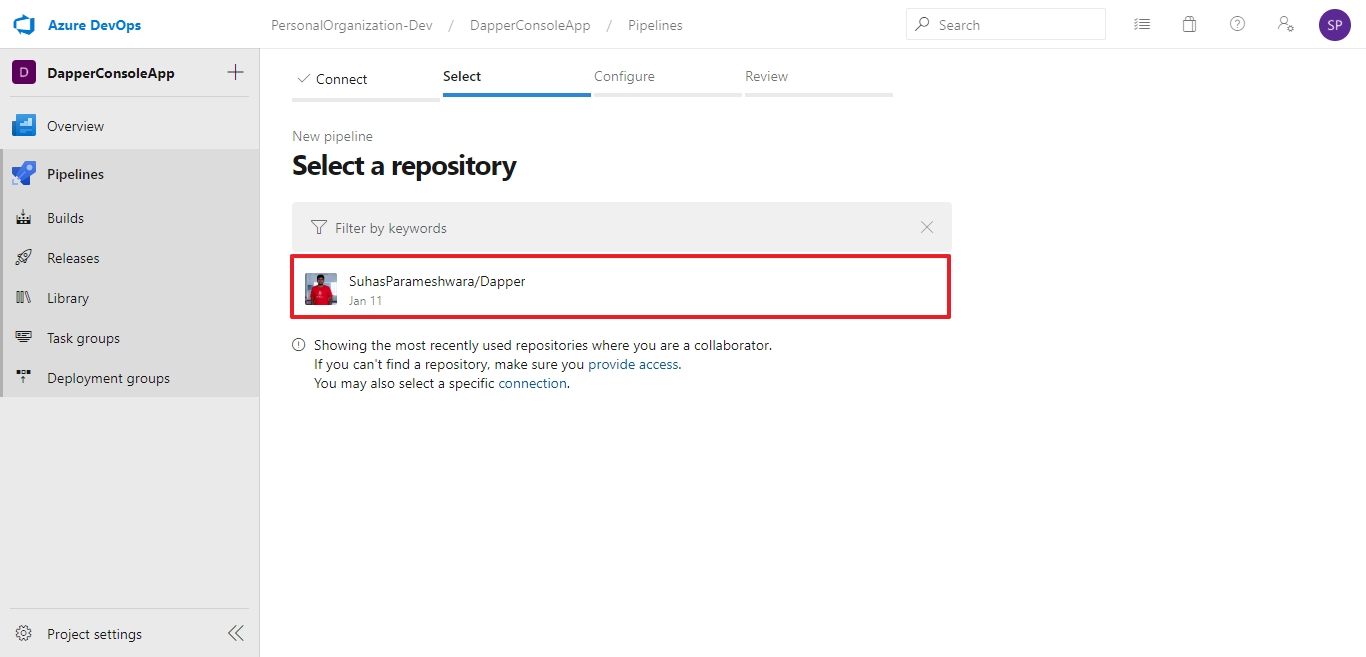1366x657 pixels.
Task: Open Deployment groups in the sidebar
Action: 129,378
